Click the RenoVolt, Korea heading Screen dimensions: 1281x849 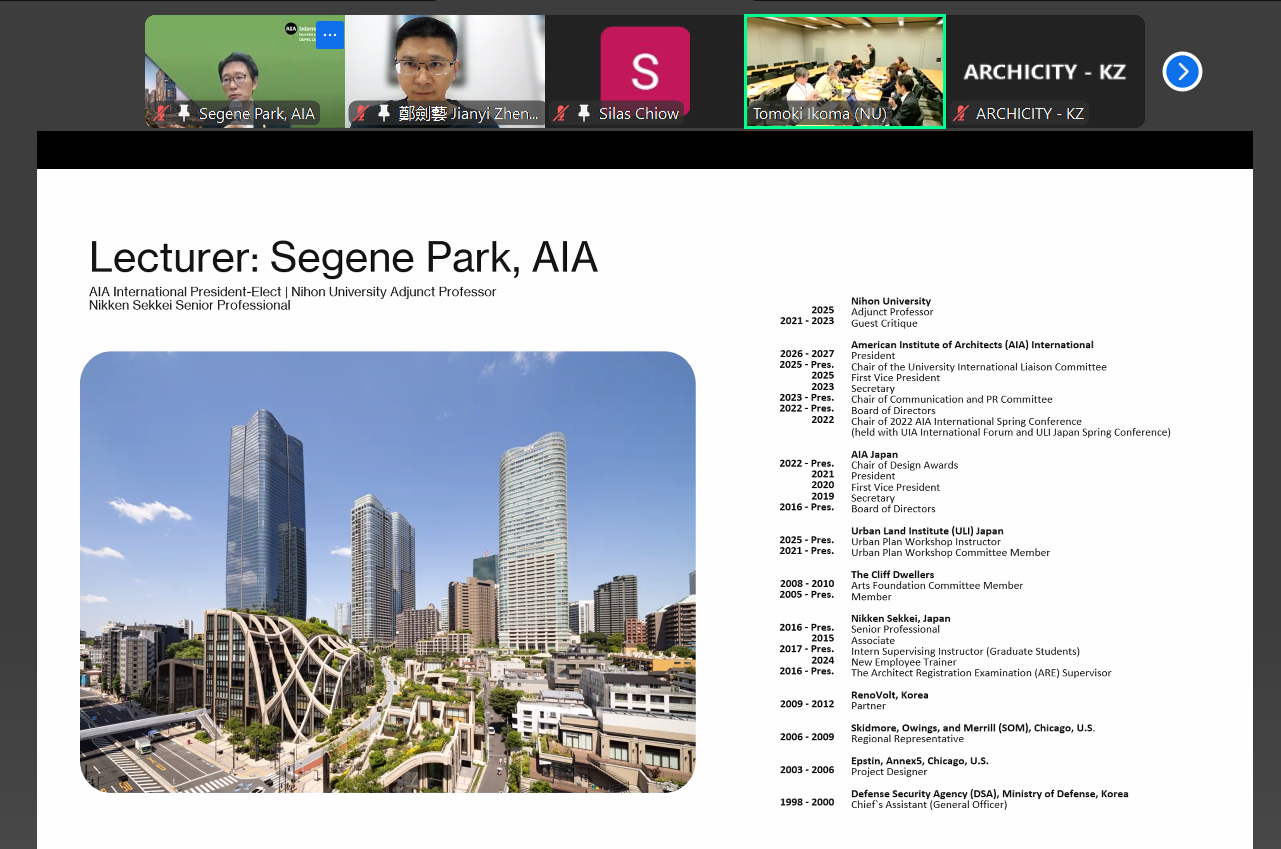(890, 695)
